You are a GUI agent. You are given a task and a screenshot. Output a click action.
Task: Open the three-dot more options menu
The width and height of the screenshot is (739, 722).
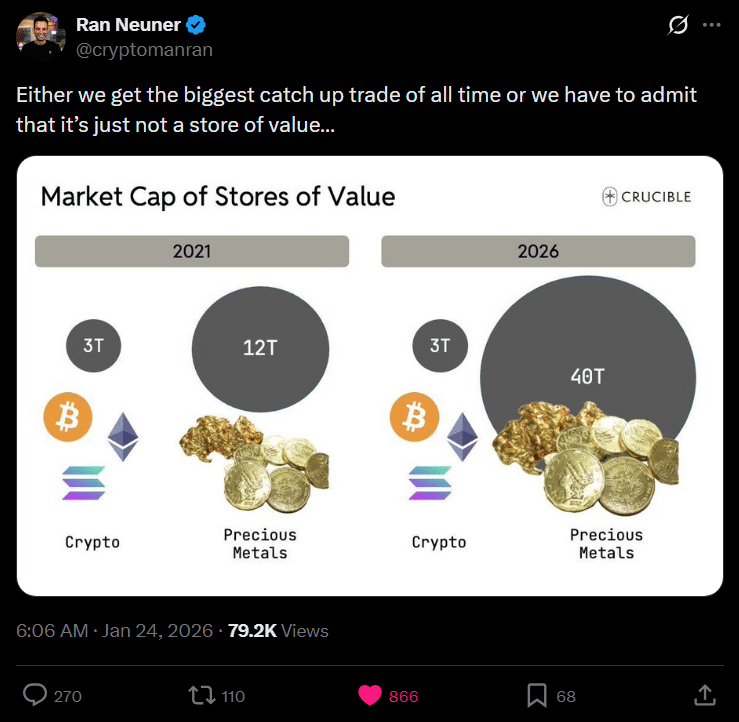pos(712,24)
